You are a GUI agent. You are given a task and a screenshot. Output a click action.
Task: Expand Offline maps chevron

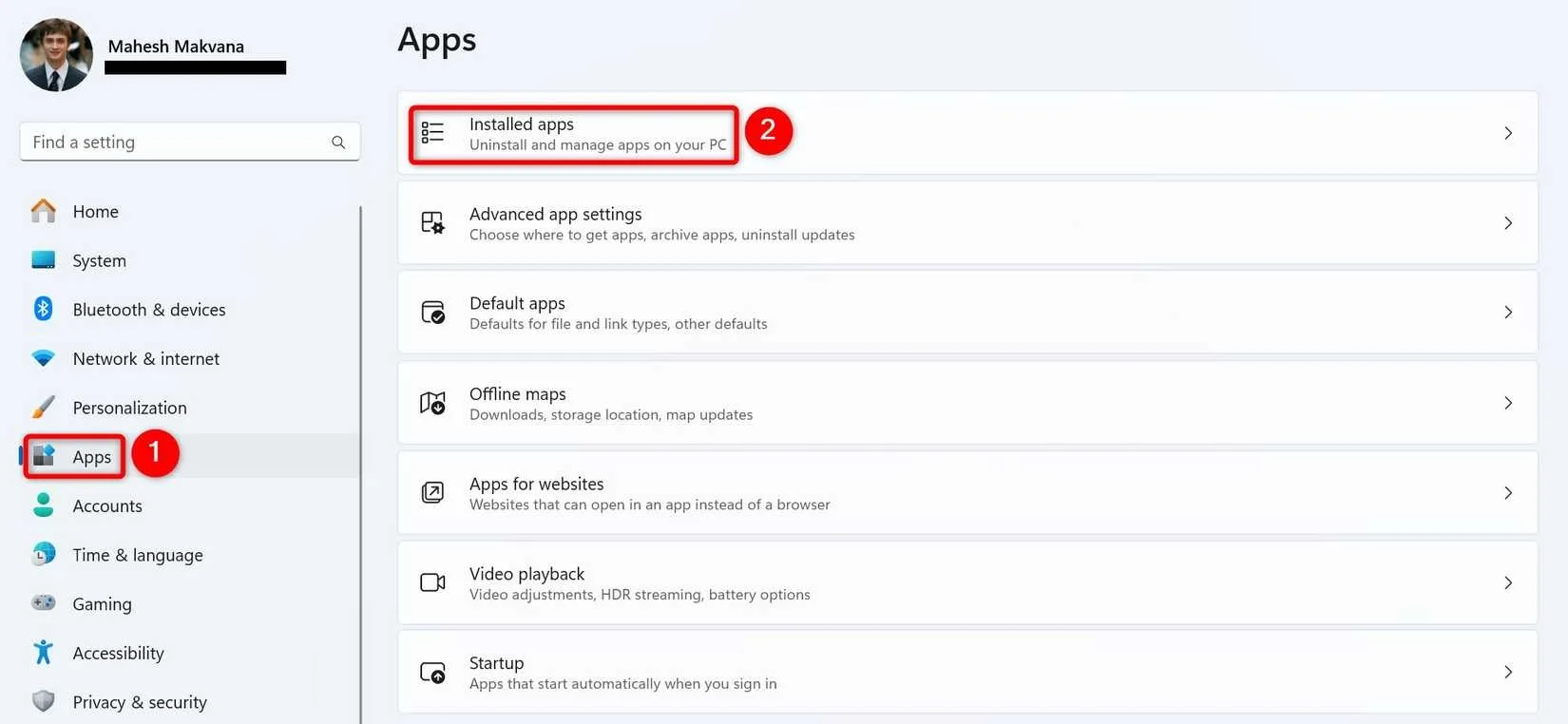[1508, 403]
